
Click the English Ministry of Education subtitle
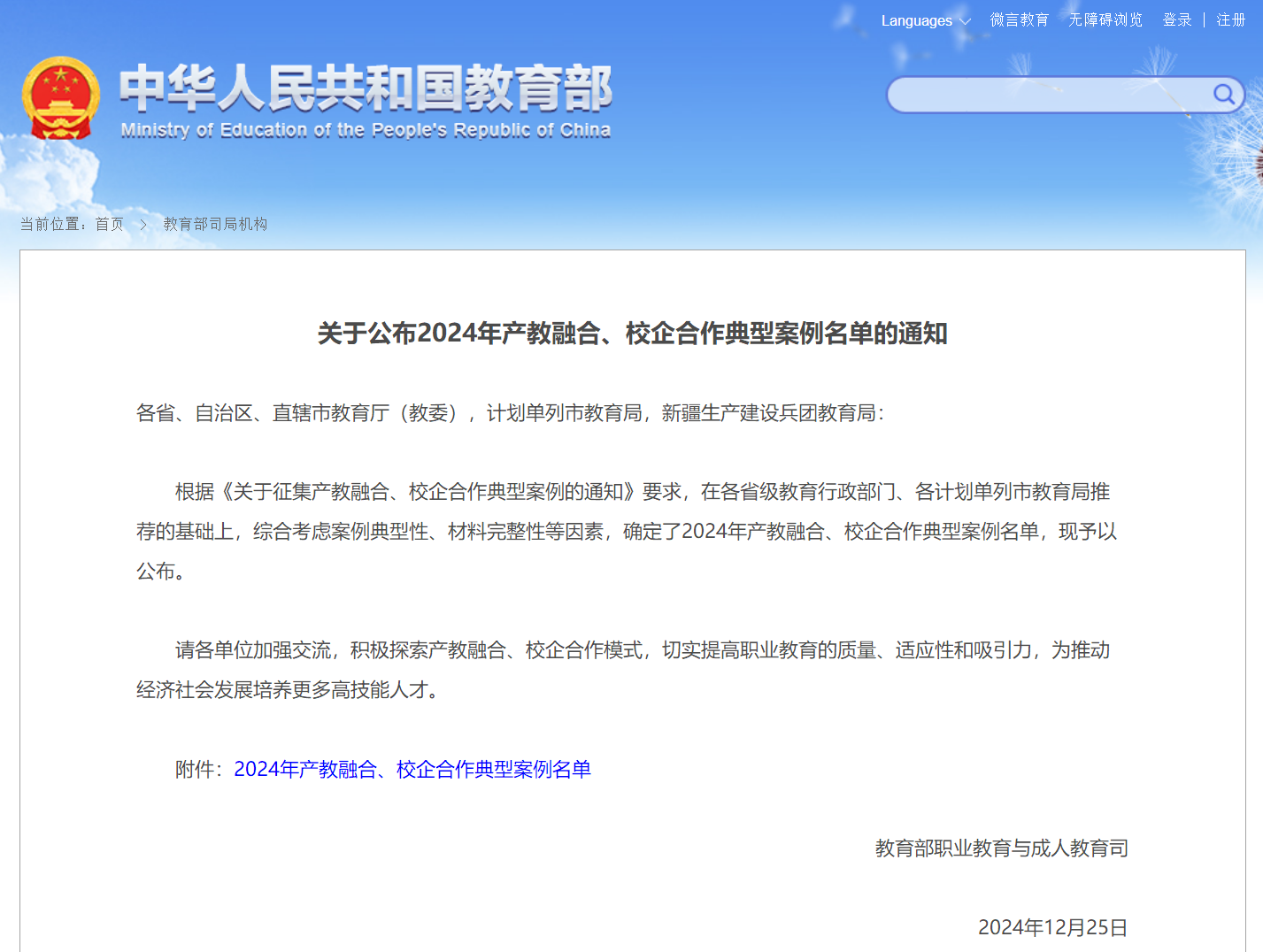(366, 131)
